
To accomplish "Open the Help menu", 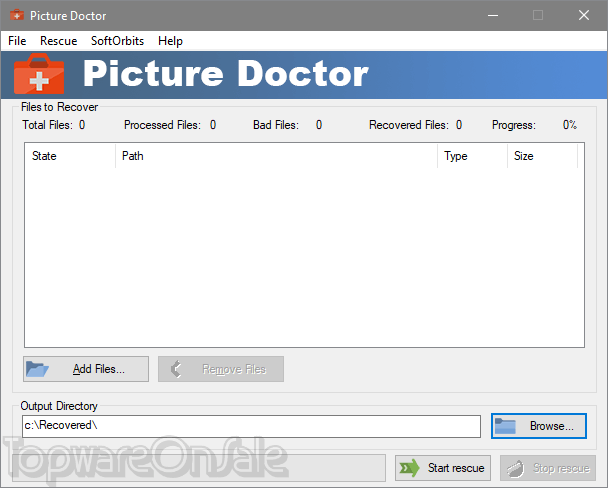I will pyautogui.click(x=170, y=41).
